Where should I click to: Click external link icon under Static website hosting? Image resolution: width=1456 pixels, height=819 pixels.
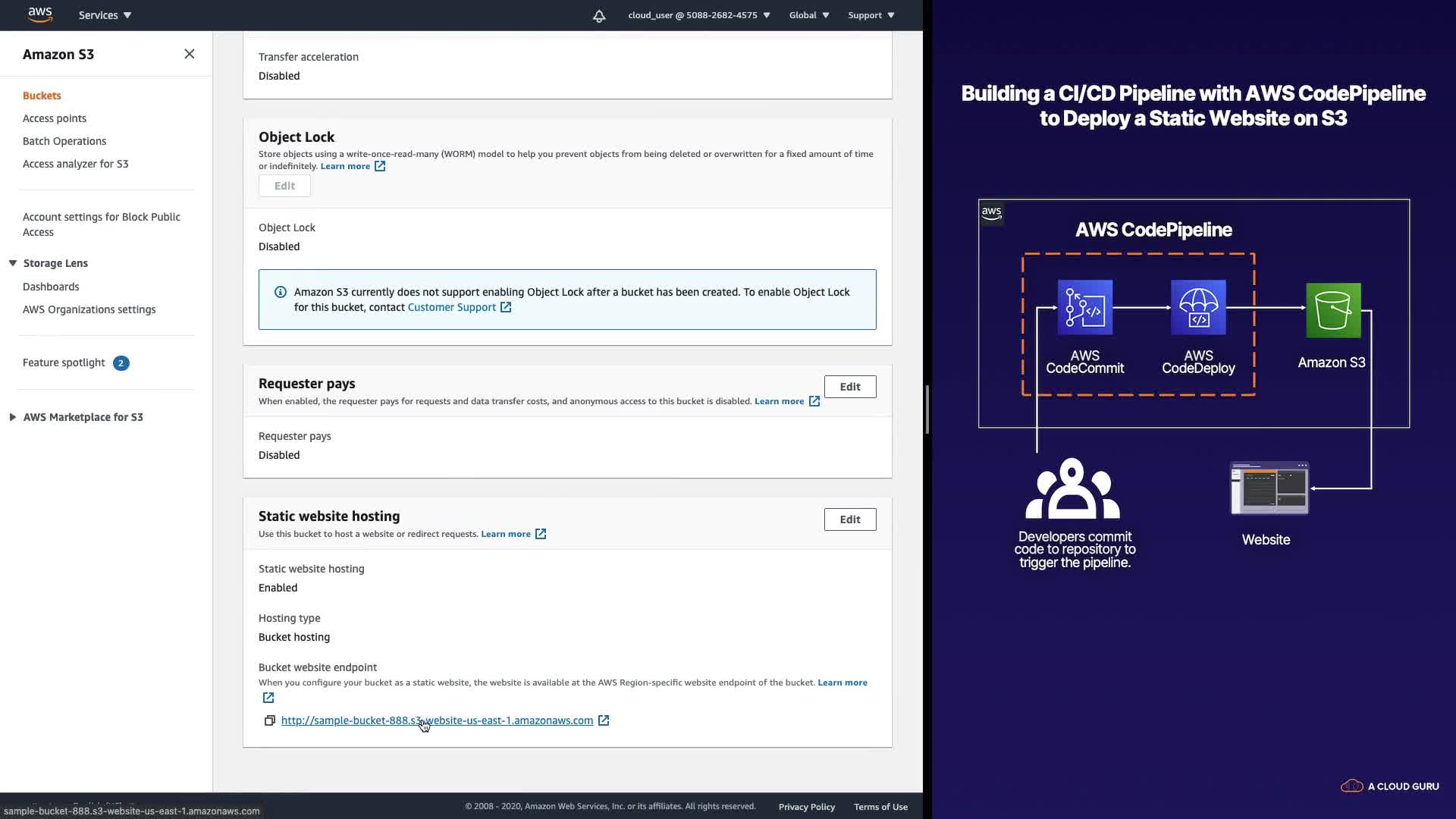tap(541, 534)
